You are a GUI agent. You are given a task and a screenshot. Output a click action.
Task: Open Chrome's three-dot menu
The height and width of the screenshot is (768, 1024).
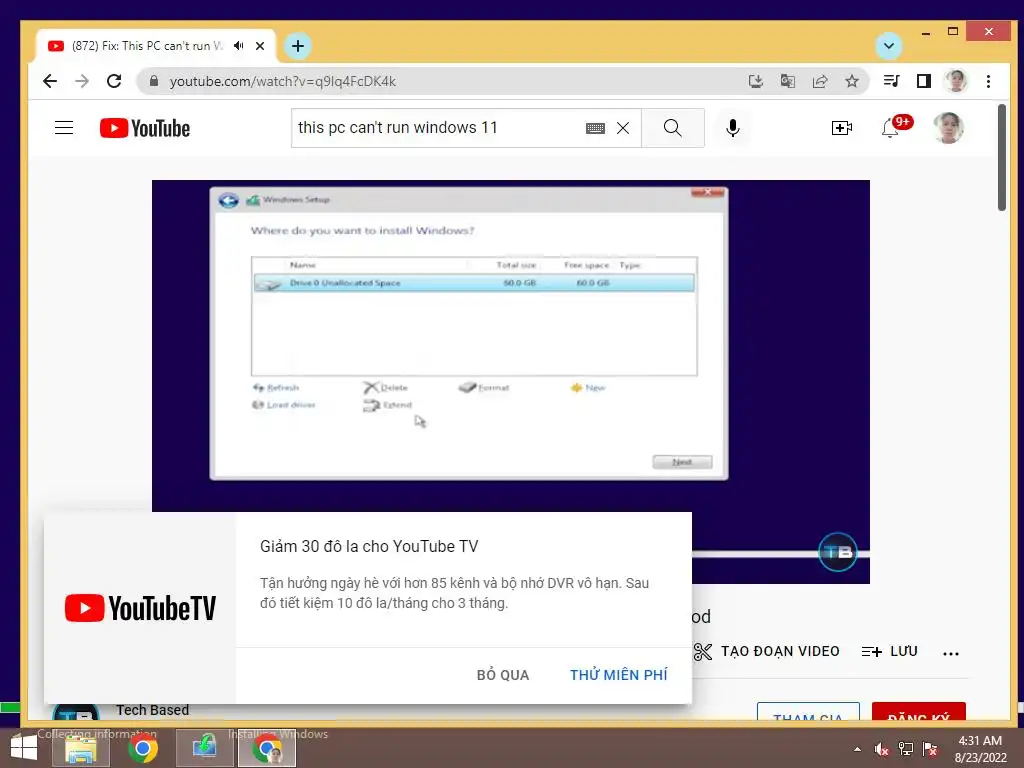coord(989,81)
